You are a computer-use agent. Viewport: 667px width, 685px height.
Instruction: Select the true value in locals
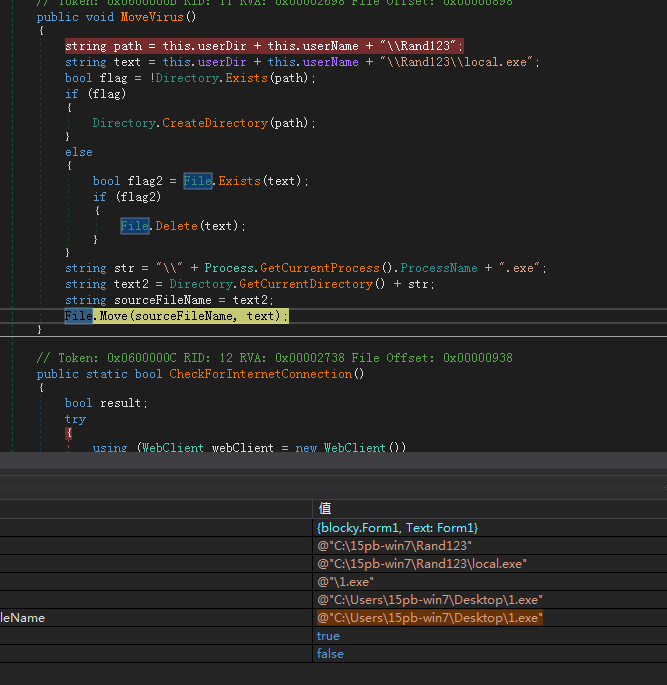click(328, 636)
